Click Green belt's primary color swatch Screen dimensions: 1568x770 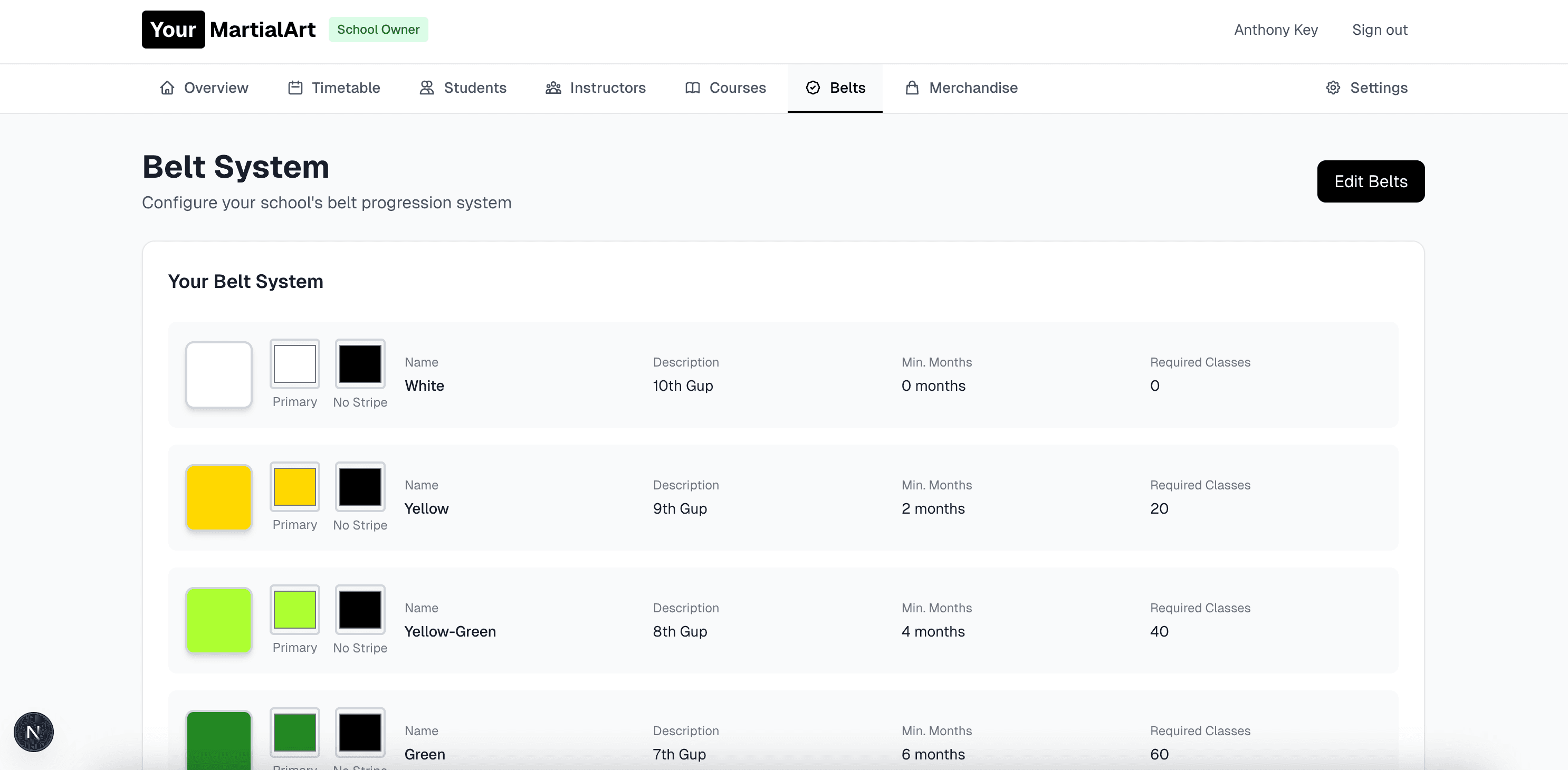294,731
